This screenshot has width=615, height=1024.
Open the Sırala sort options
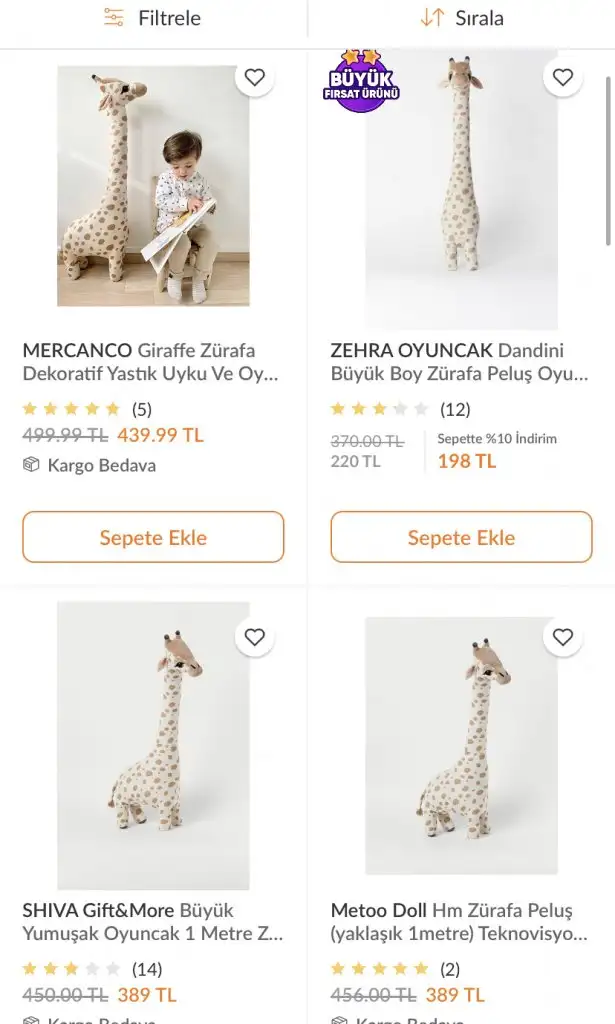(461, 18)
